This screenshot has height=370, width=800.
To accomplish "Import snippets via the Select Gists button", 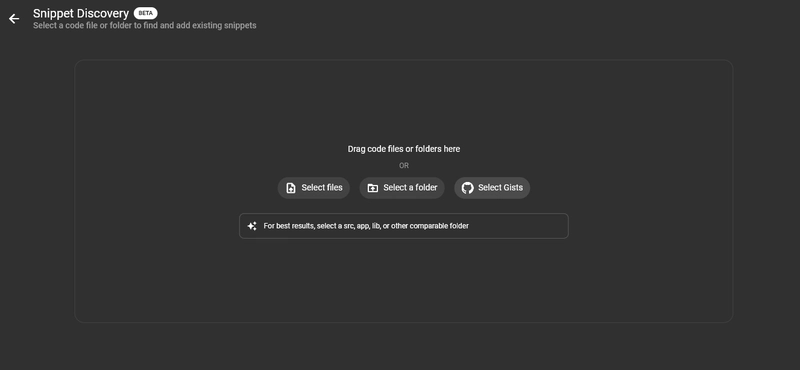I will coord(492,188).
